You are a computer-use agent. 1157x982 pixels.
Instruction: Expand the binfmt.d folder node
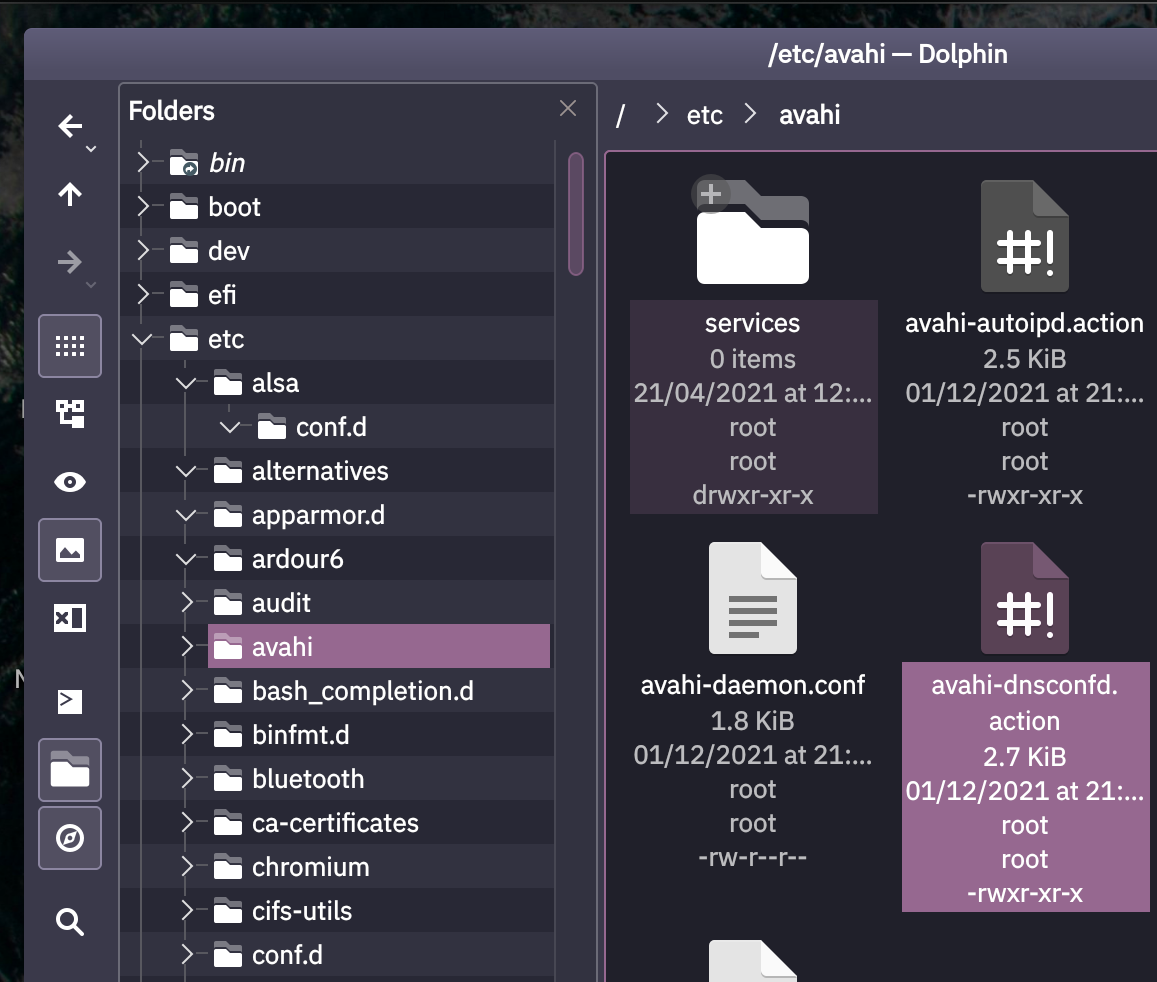(187, 735)
